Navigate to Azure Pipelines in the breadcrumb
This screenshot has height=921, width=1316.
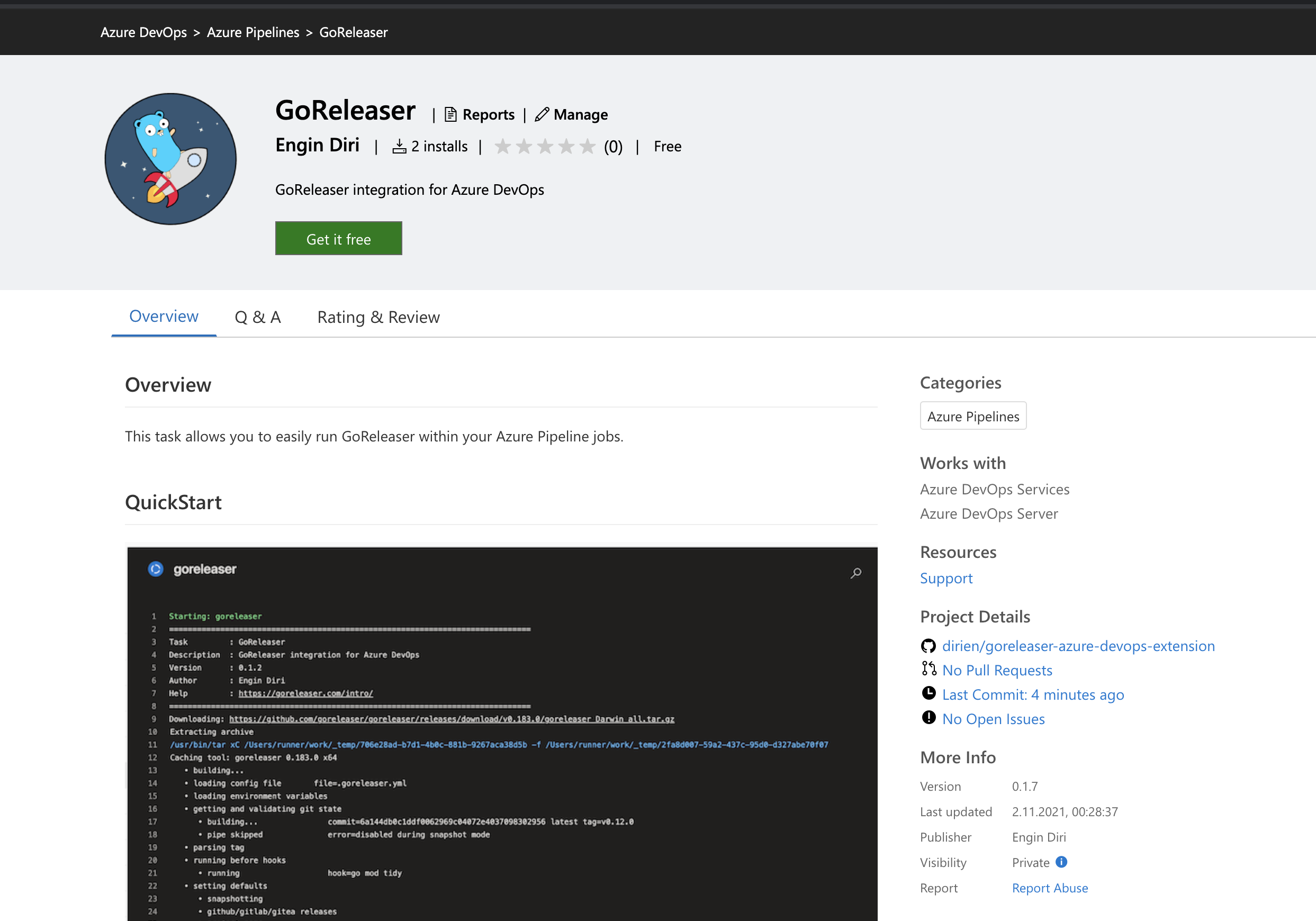pos(253,32)
